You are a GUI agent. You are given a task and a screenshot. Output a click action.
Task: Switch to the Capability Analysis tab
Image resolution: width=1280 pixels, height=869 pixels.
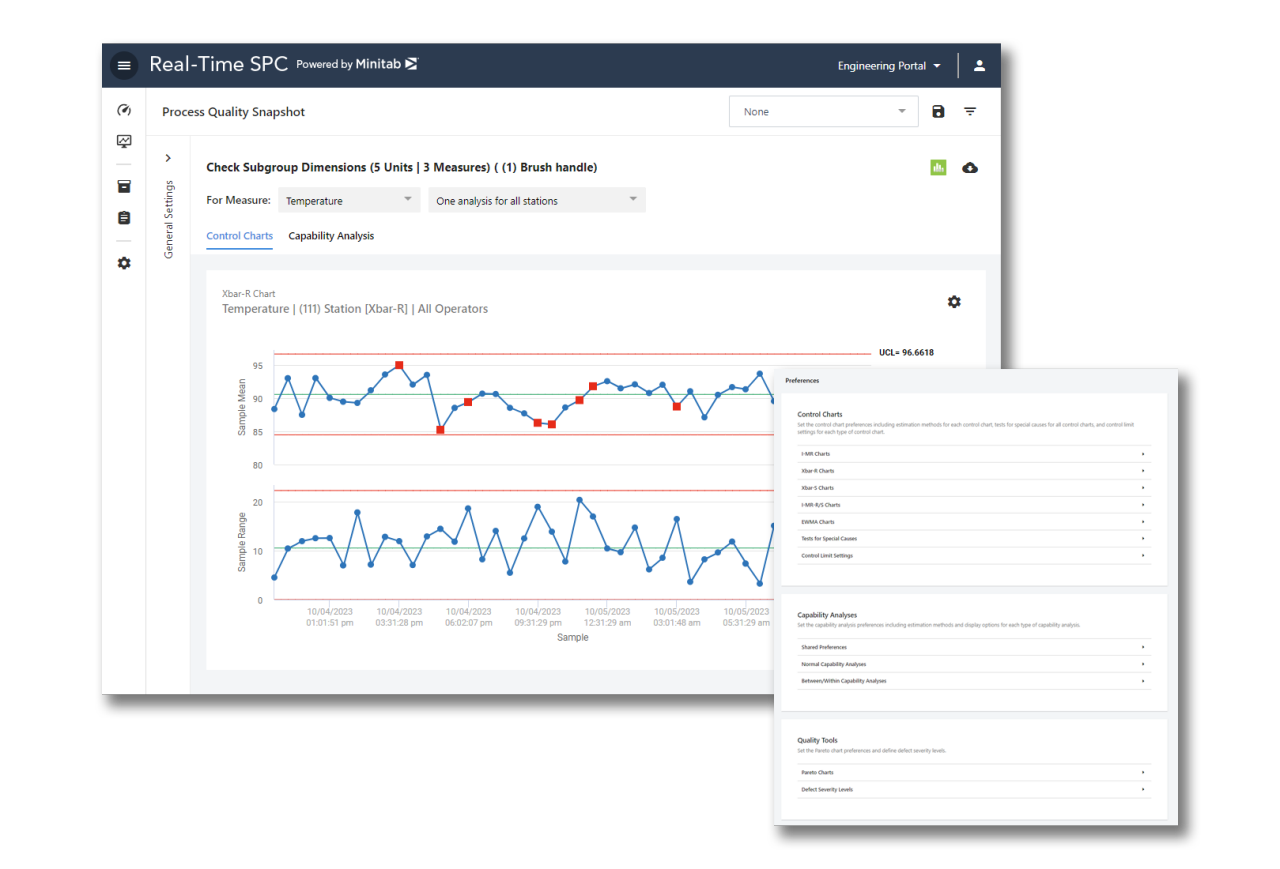point(331,236)
